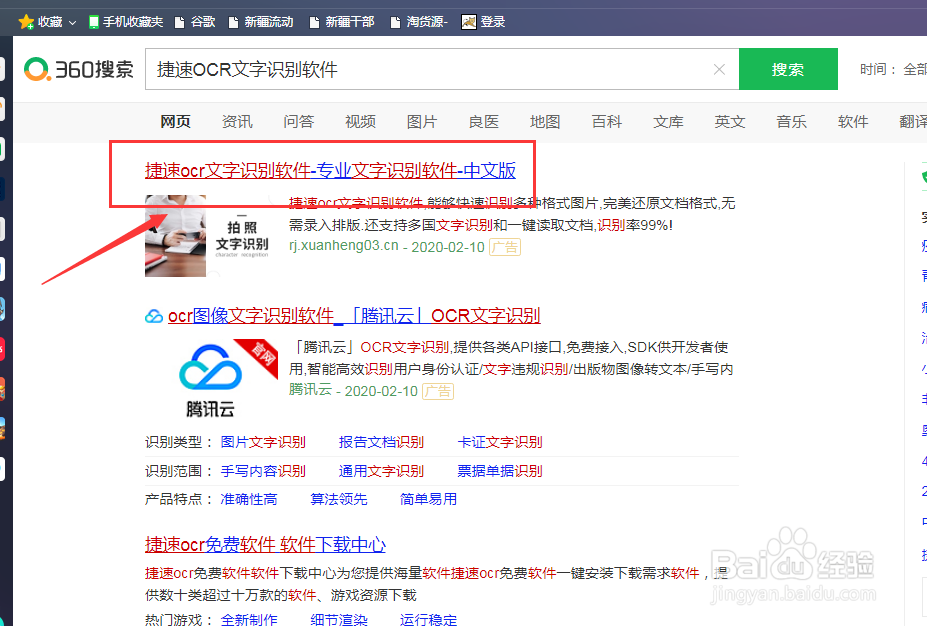Switch to the 音乐 tab

(x=792, y=122)
